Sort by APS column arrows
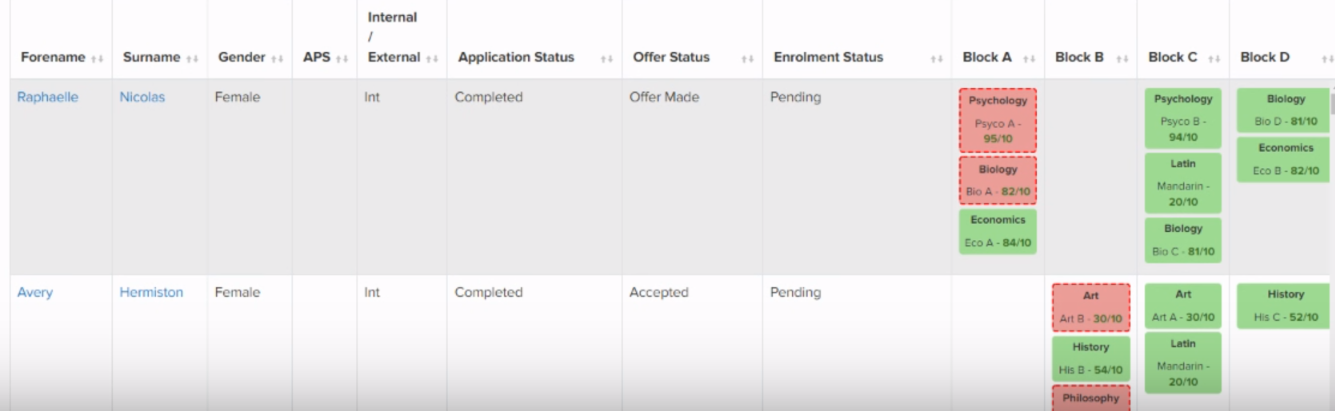1335x411 pixels. click(x=342, y=59)
